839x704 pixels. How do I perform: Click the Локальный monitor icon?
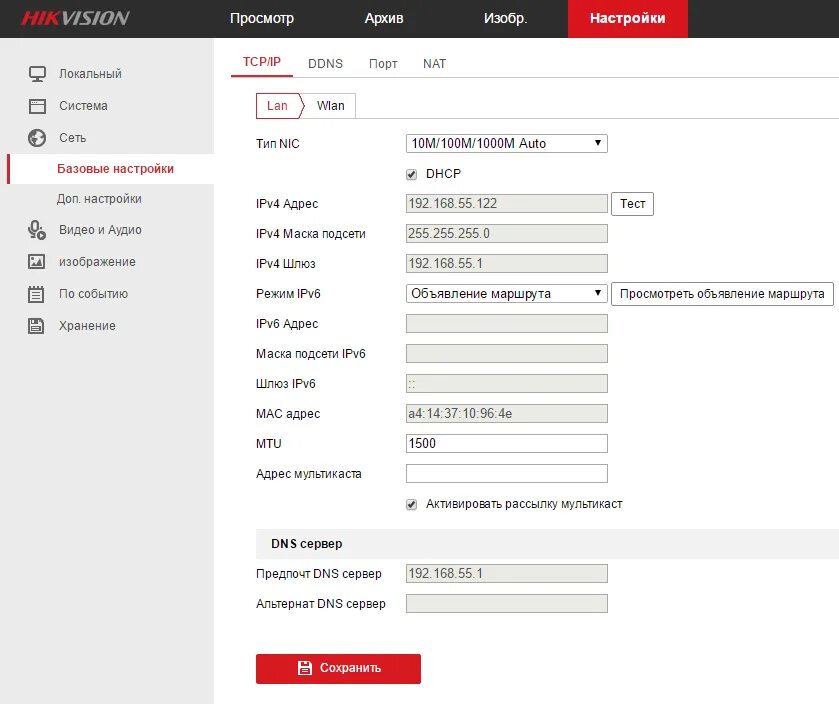tap(37, 74)
